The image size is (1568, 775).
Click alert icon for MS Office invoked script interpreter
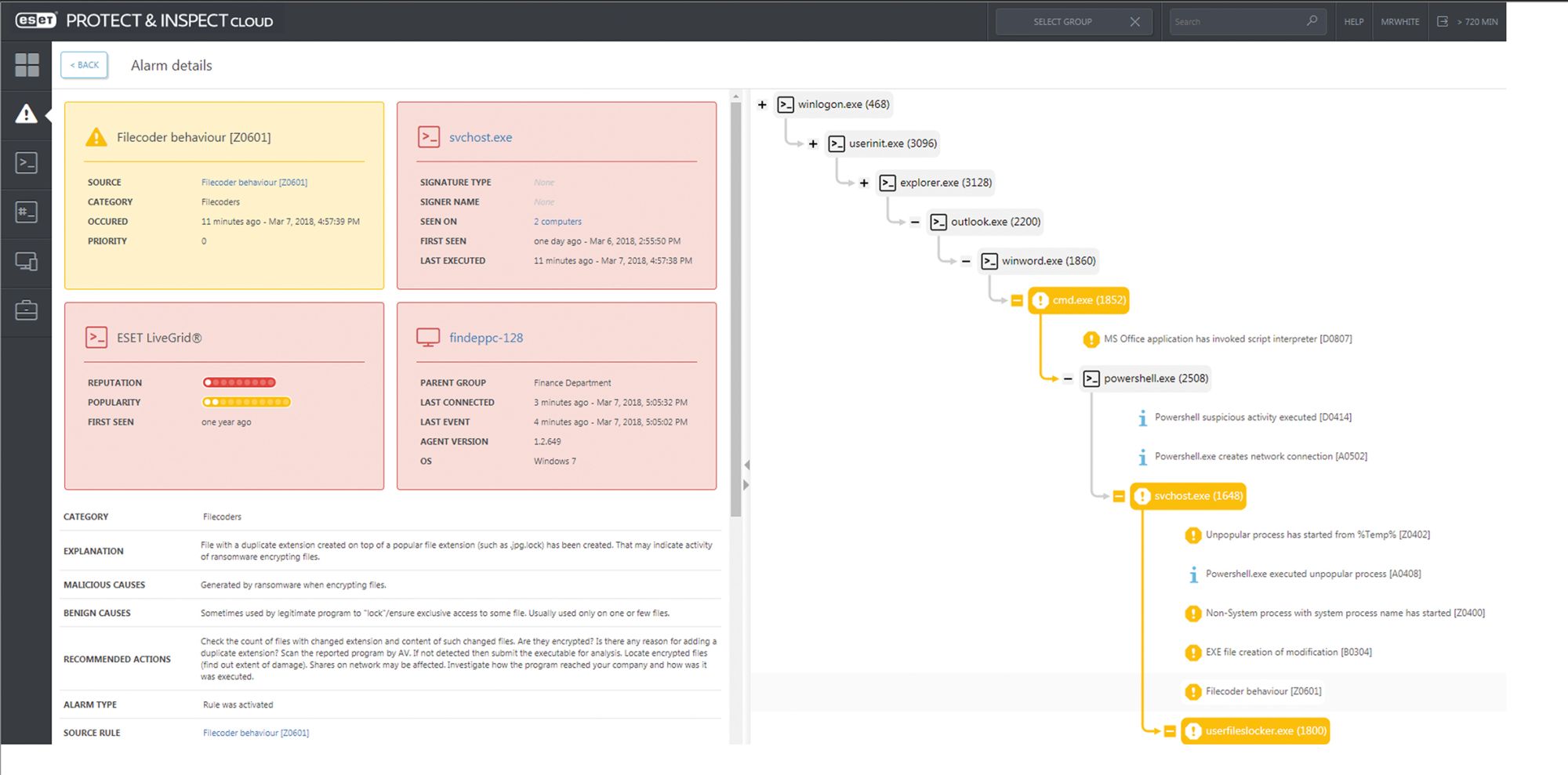click(x=1091, y=339)
